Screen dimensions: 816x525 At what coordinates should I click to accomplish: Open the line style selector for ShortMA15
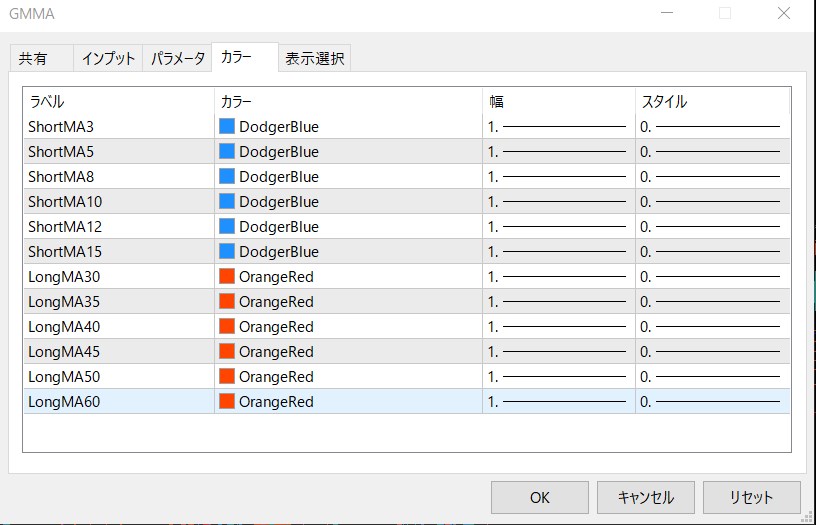[x=712, y=251]
